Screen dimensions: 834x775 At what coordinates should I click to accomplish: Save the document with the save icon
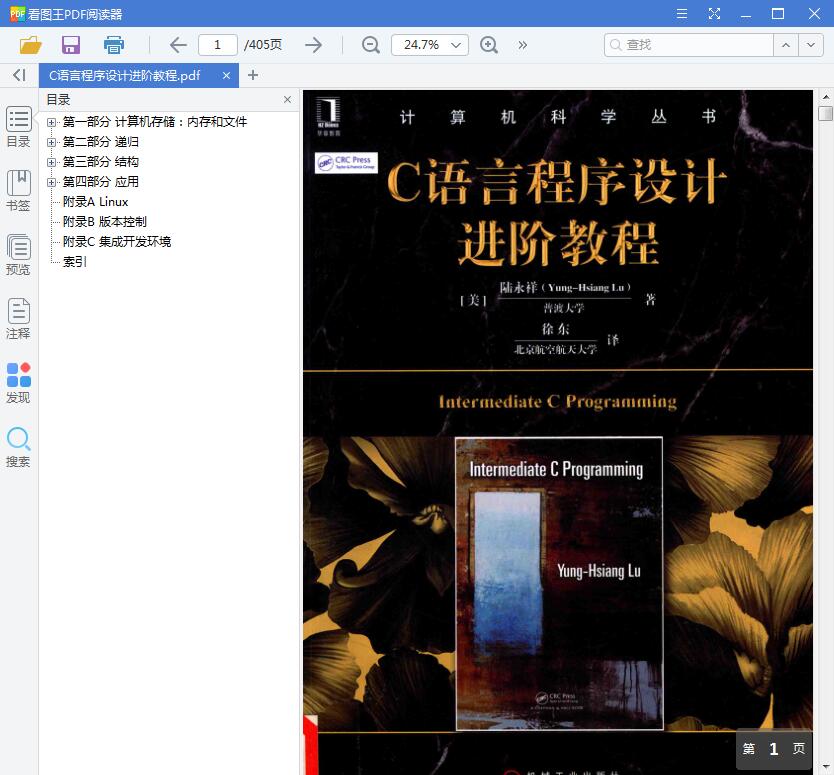pyautogui.click(x=70, y=45)
